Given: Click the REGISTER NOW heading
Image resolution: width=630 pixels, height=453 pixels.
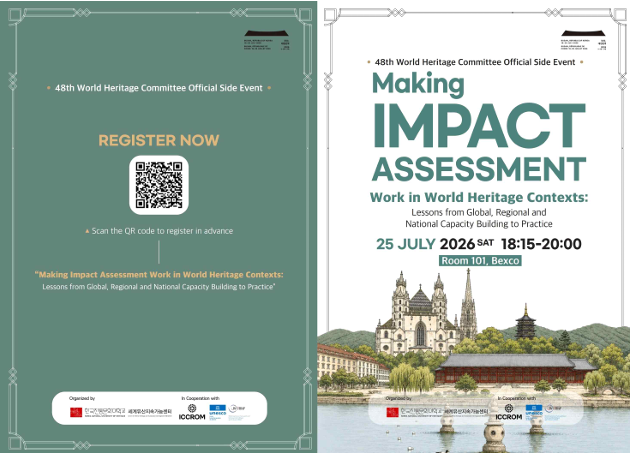Looking at the screenshot, I should tap(159, 140).
